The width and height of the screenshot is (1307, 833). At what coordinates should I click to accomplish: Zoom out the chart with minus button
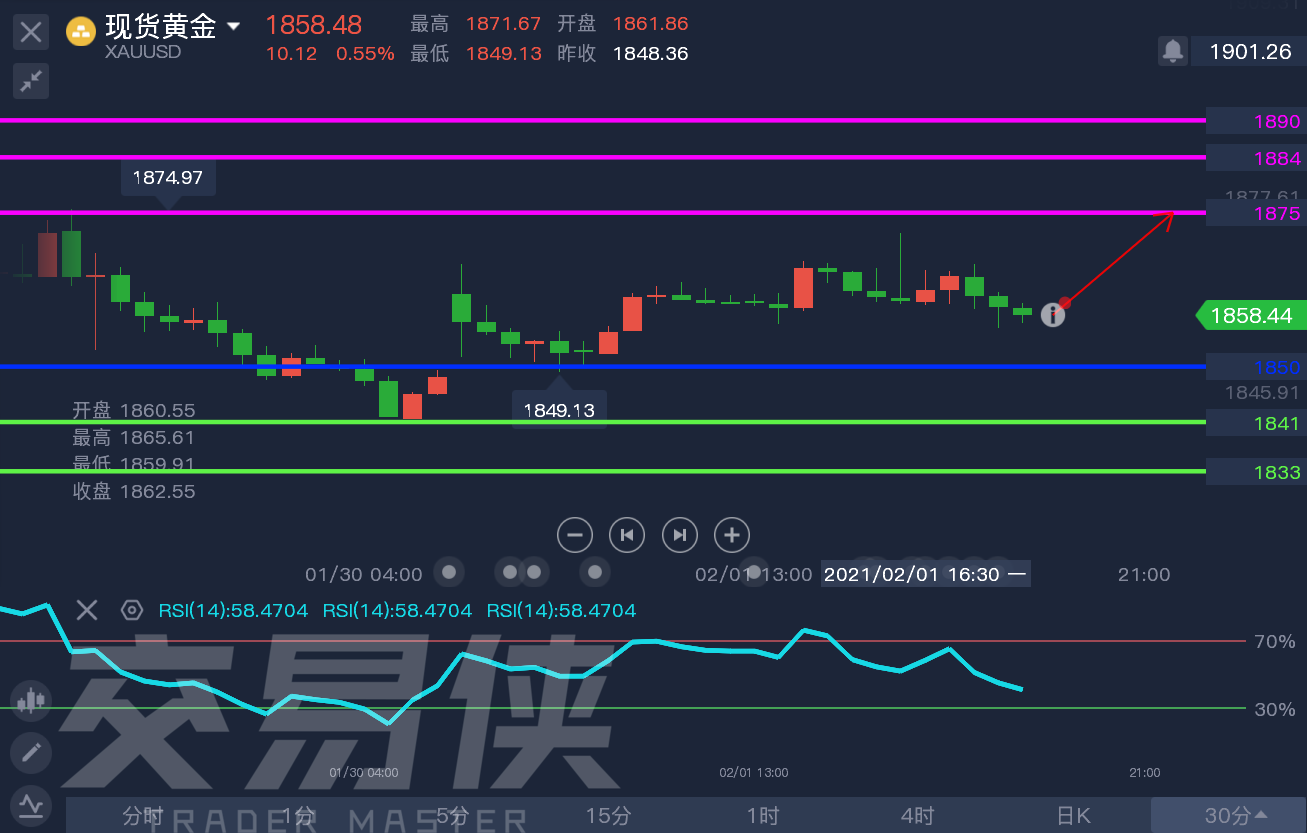point(575,535)
